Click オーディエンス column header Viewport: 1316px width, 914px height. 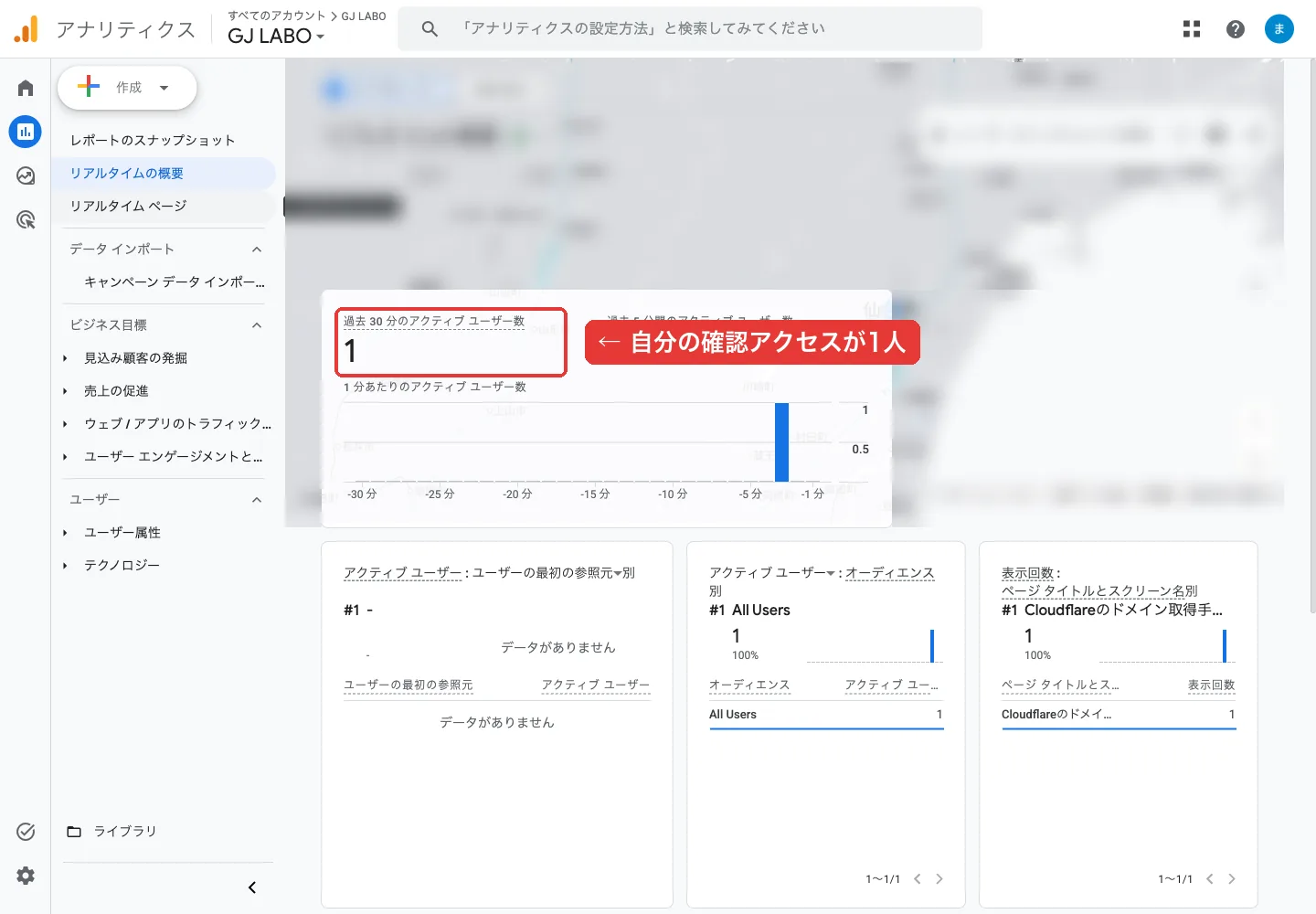click(x=749, y=685)
